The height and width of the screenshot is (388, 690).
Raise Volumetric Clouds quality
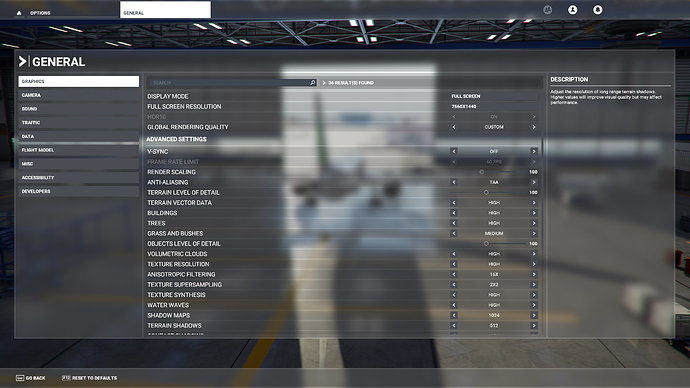[534, 254]
